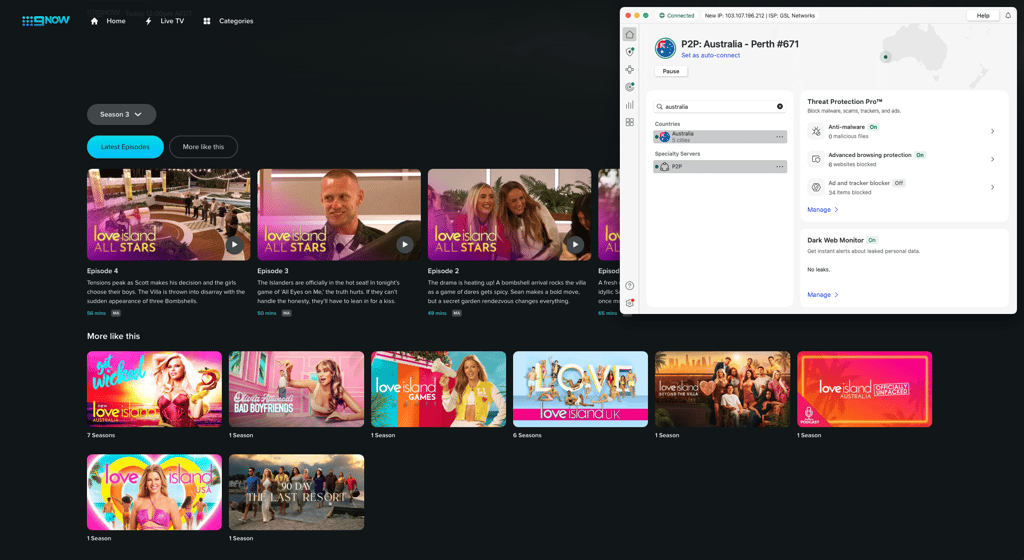Open the apps grid sidebar icon in NordVPN
This screenshot has width=1024, height=560.
[x=630, y=122]
